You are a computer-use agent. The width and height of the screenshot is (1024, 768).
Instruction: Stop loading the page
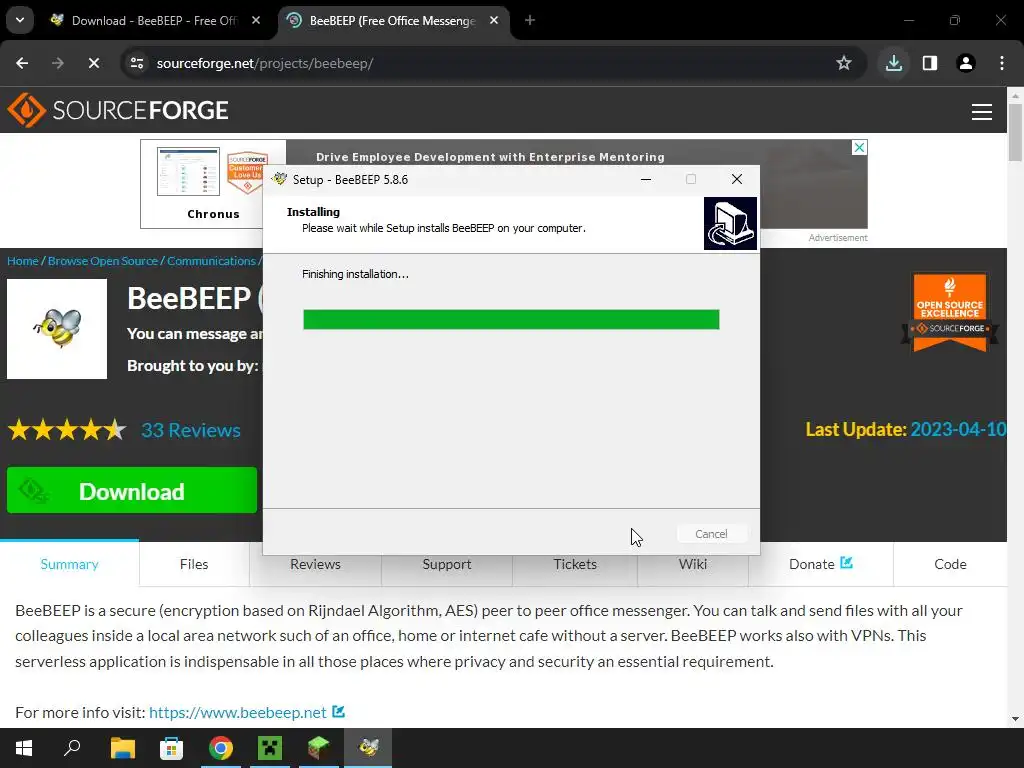pos(93,63)
